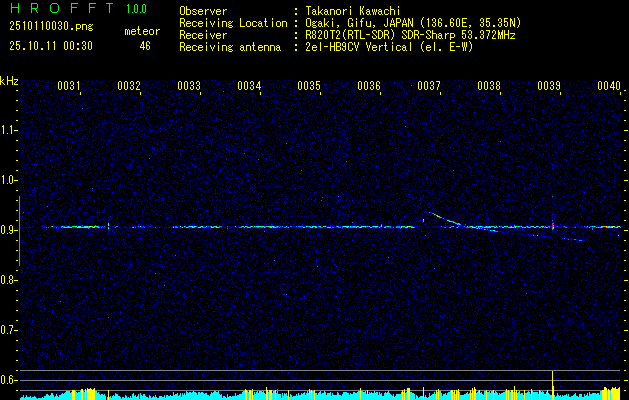Click the 0034 time axis marker
Viewport: 629px width, 400px height.
[x=249, y=86]
